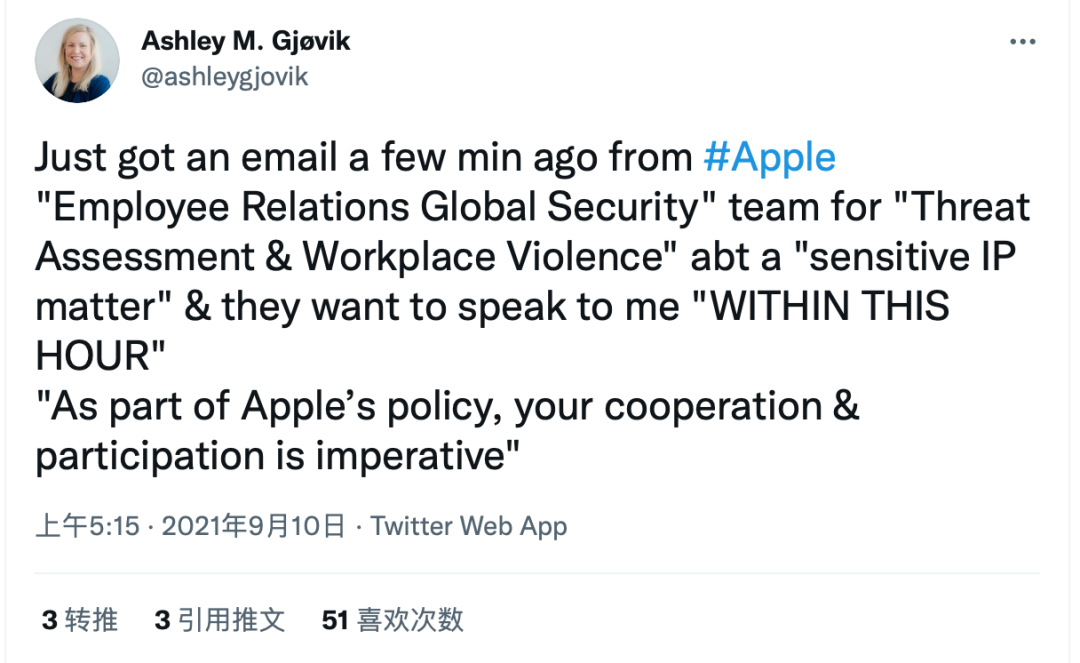Click the @ashleygjovik handle
Screen dimensions: 1080x663
(225, 77)
